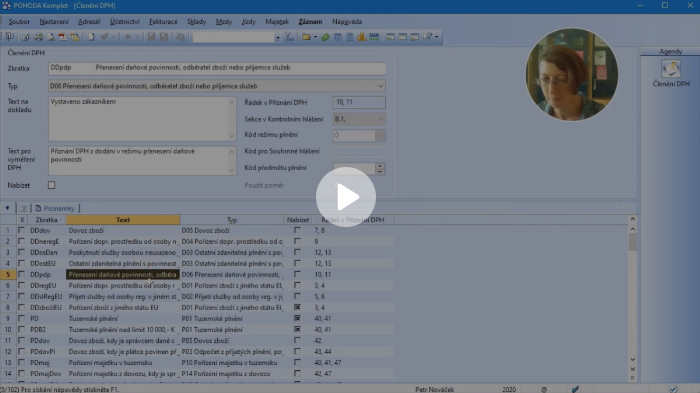The image size is (700, 393).
Task: Toggle the Nabízet checkbox in the PDB2 row
Action: tap(297, 330)
